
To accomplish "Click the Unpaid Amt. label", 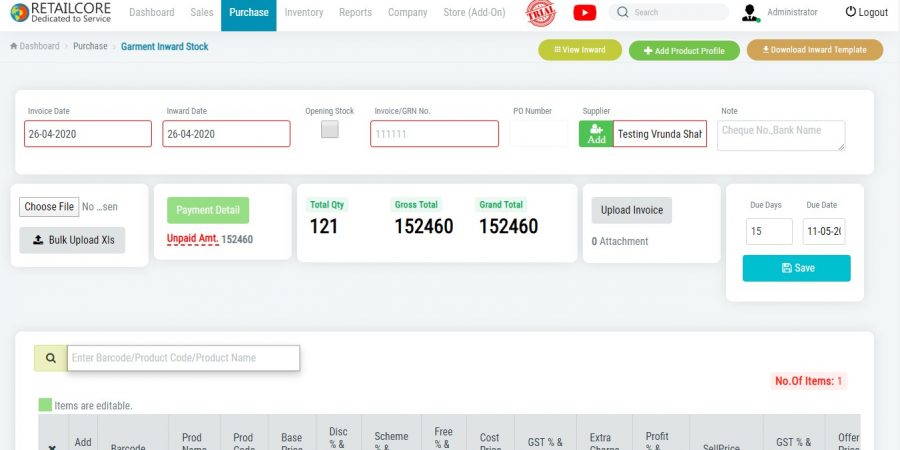I will 193,239.
